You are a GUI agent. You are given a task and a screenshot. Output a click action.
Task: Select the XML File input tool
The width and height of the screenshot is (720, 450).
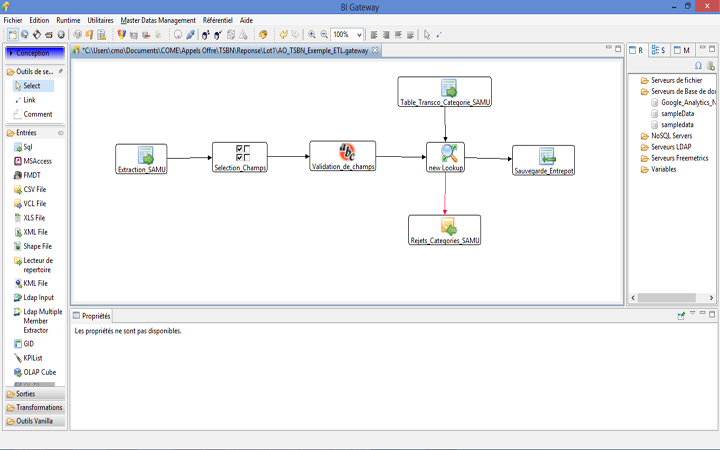click(x=31, y=232)
